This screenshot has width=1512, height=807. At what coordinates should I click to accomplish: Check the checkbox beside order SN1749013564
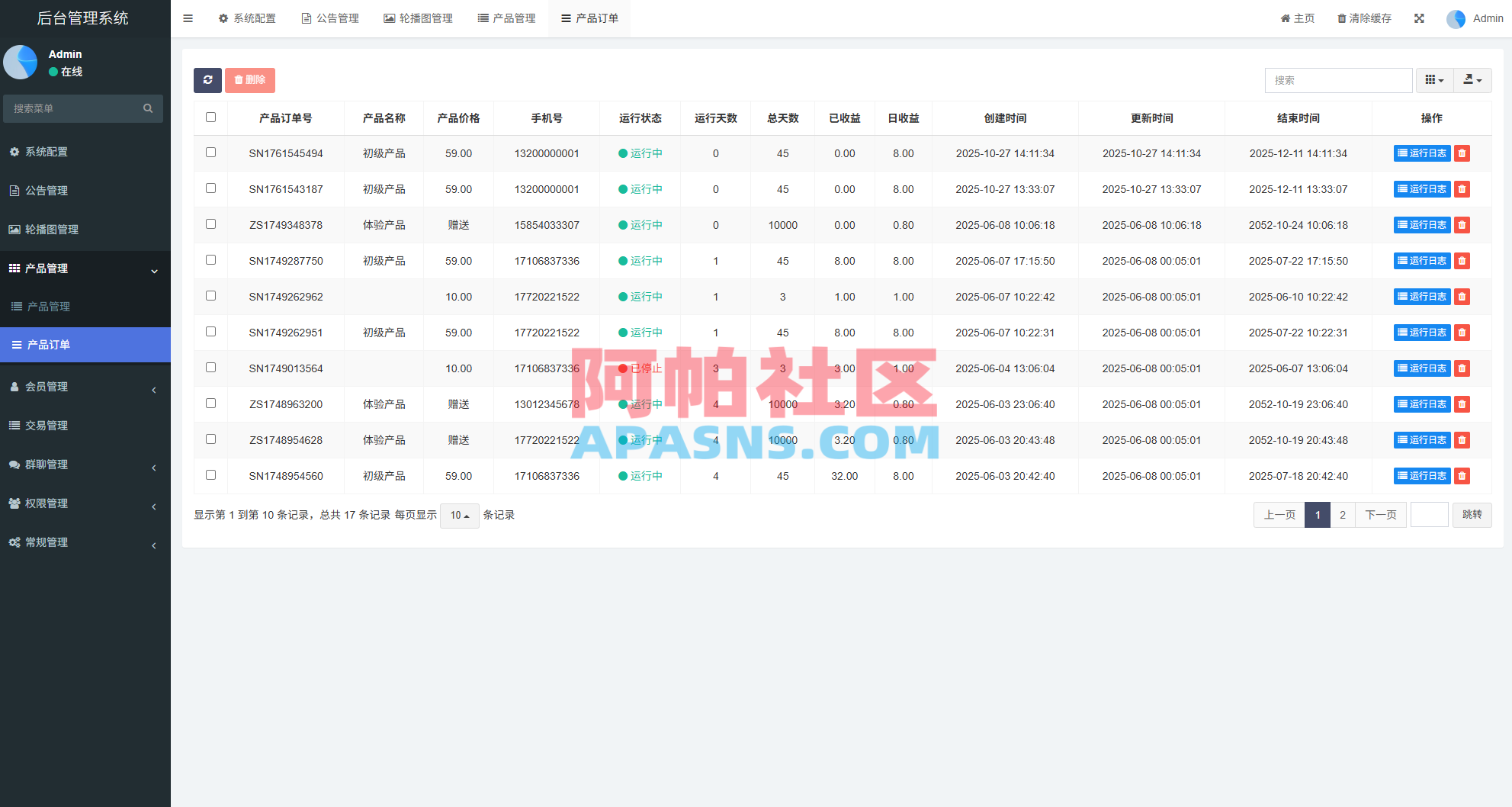(x=211, y=368)
